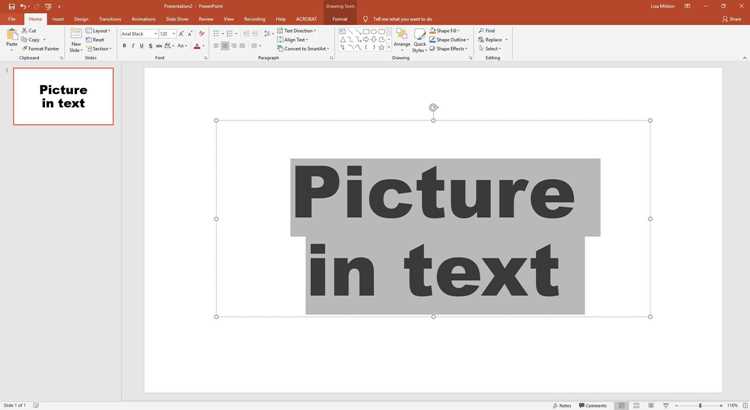Click the Share button

click(732, 19)
